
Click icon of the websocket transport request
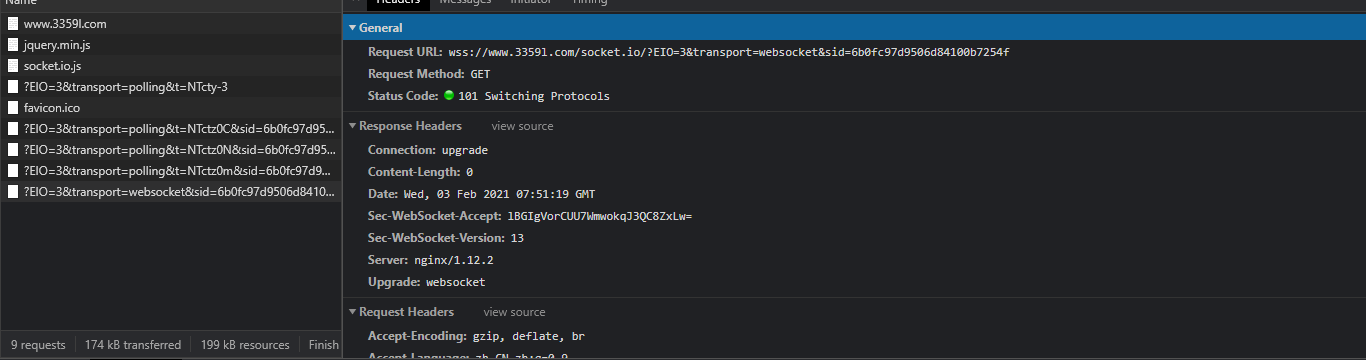click(x=13, y=191)
